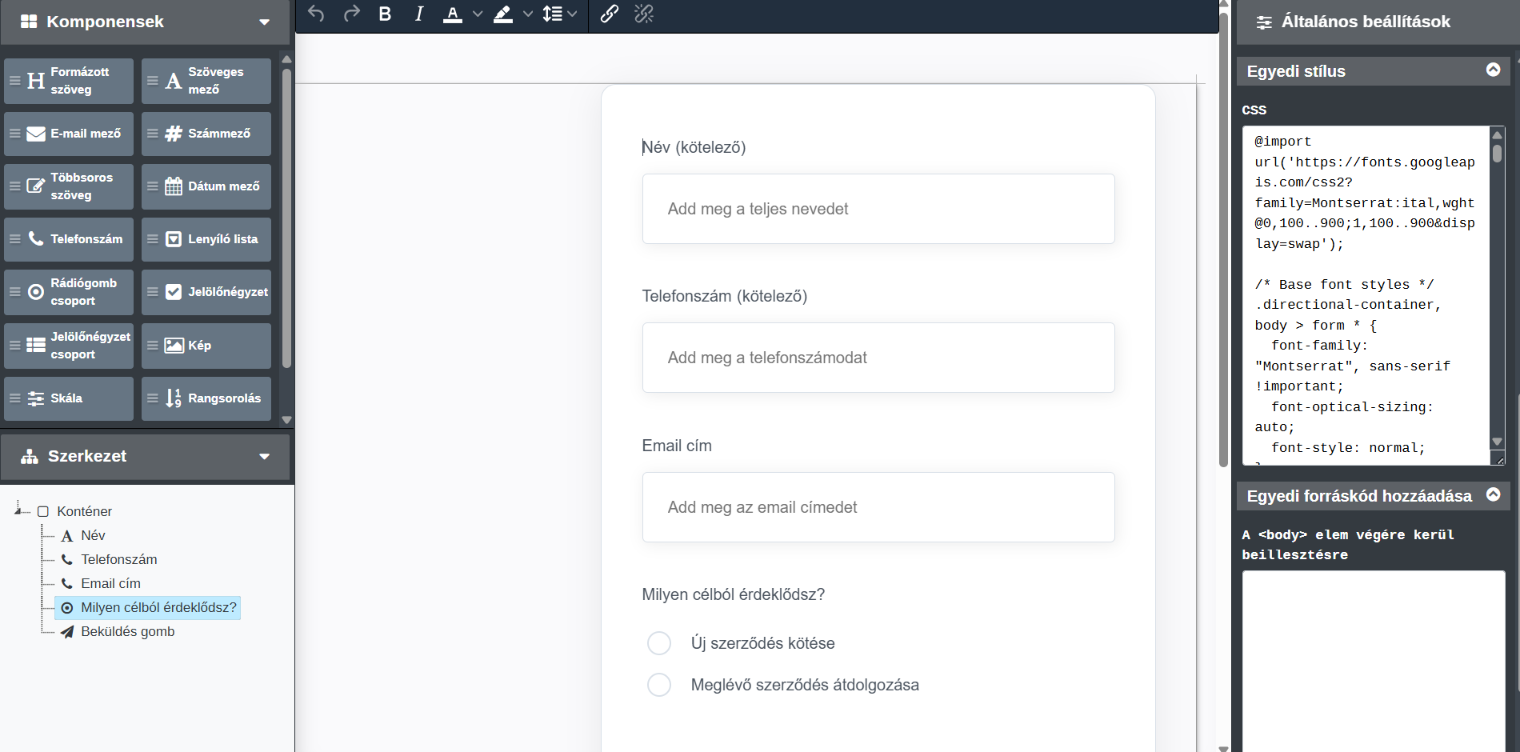Open the line spacing dropdown
This screenshot has height=752, width=1520.
559,14
